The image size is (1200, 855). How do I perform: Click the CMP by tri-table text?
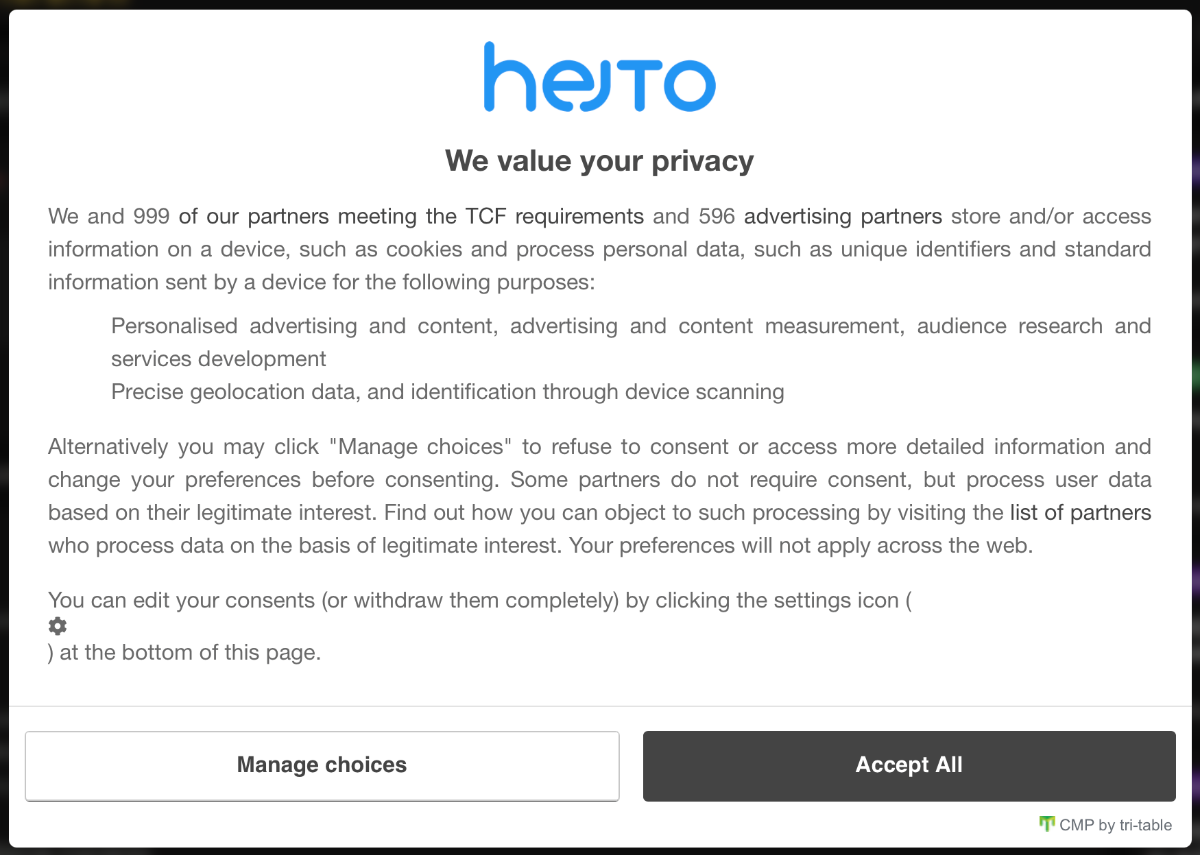coord(1115,825)
